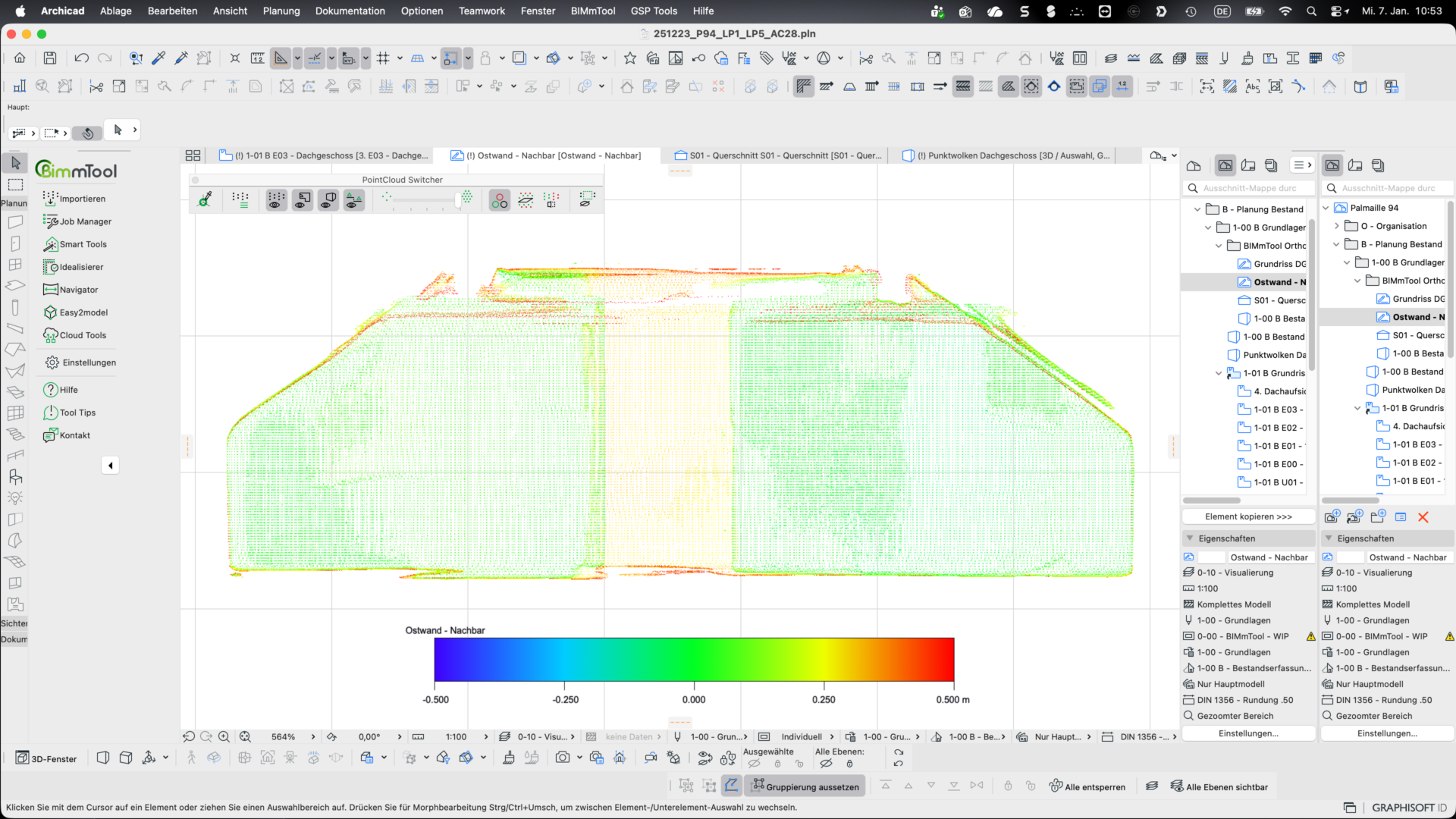Expand the O - Organisation folder
The width and height of the screenshot is (1456, 819).
point(1337,226)
